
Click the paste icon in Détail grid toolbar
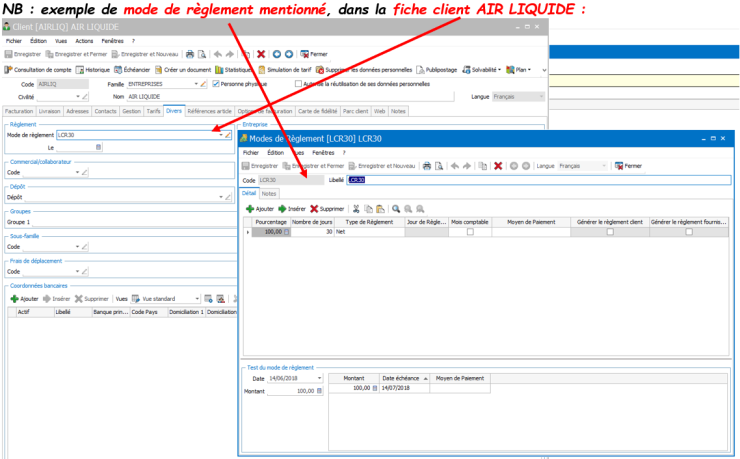[380, 209]
